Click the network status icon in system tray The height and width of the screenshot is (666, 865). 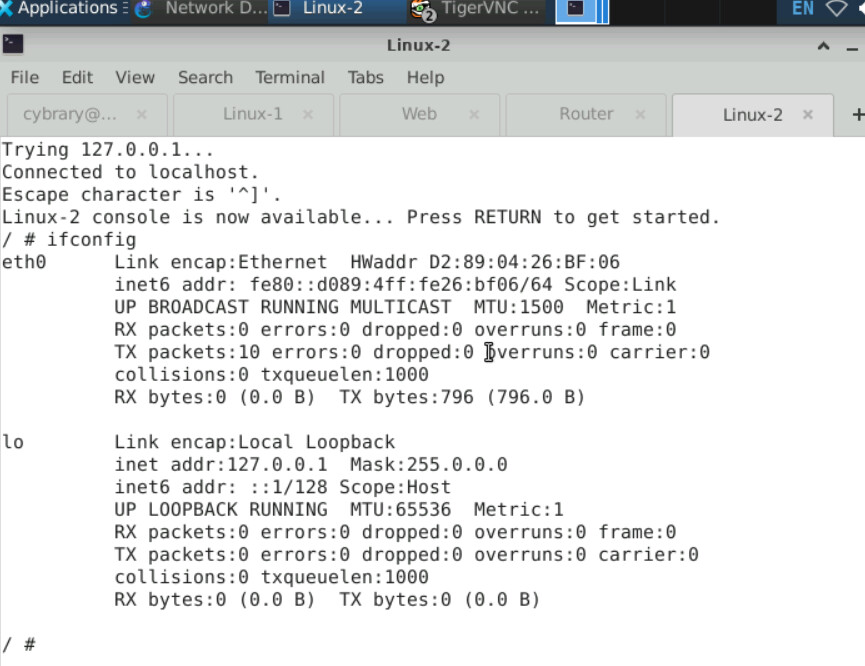(x=836, y=9)
